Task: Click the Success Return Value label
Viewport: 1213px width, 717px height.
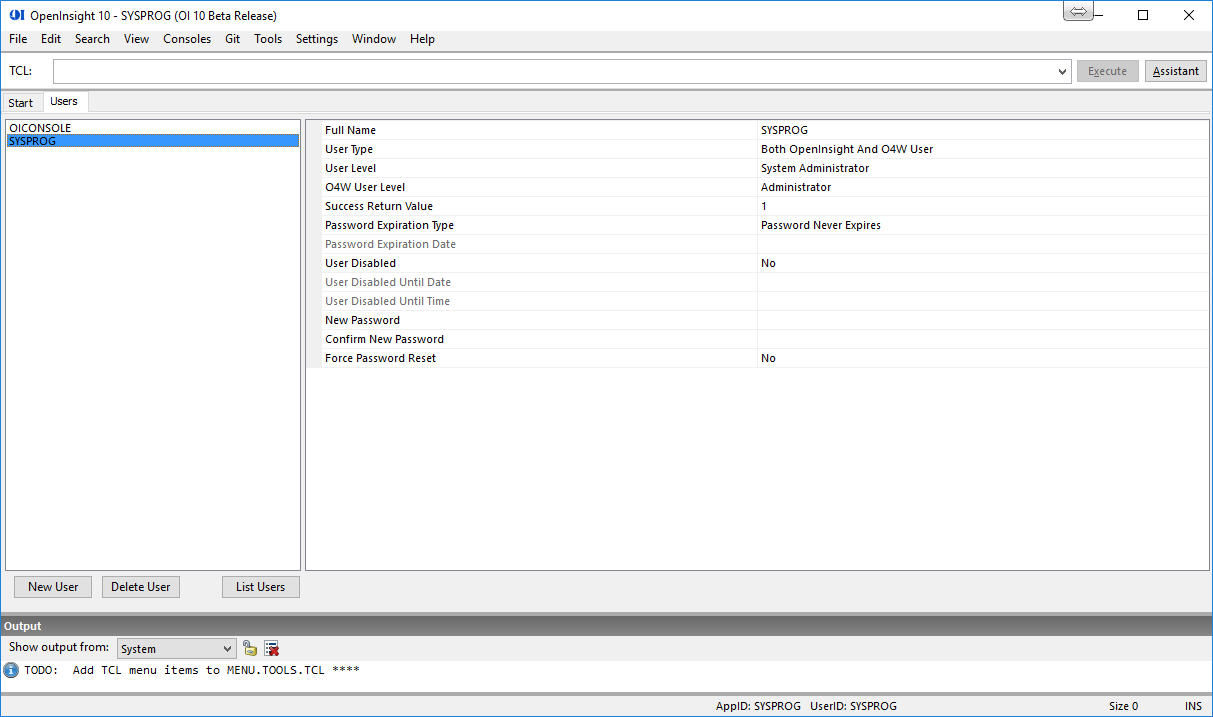Action: click(379, 206)
